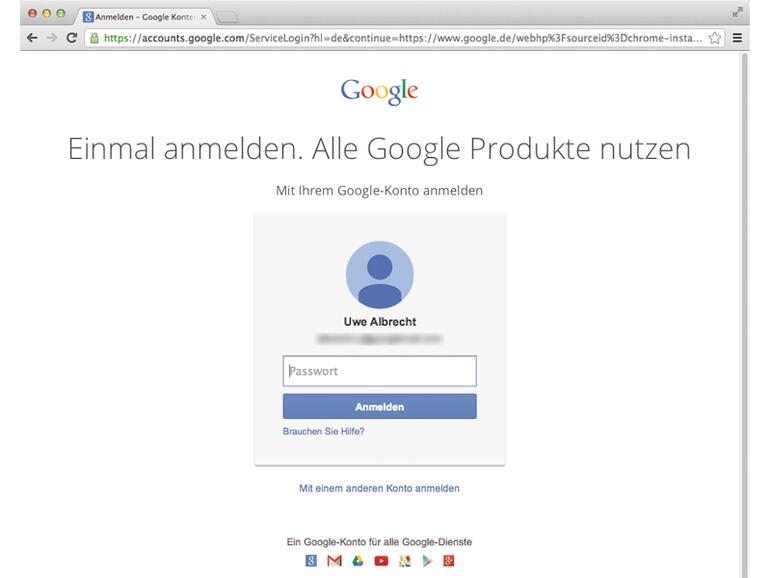Select the Anmelden – Google Konto tab
This screenshot has width=770, height=578.
coord(145,17)
